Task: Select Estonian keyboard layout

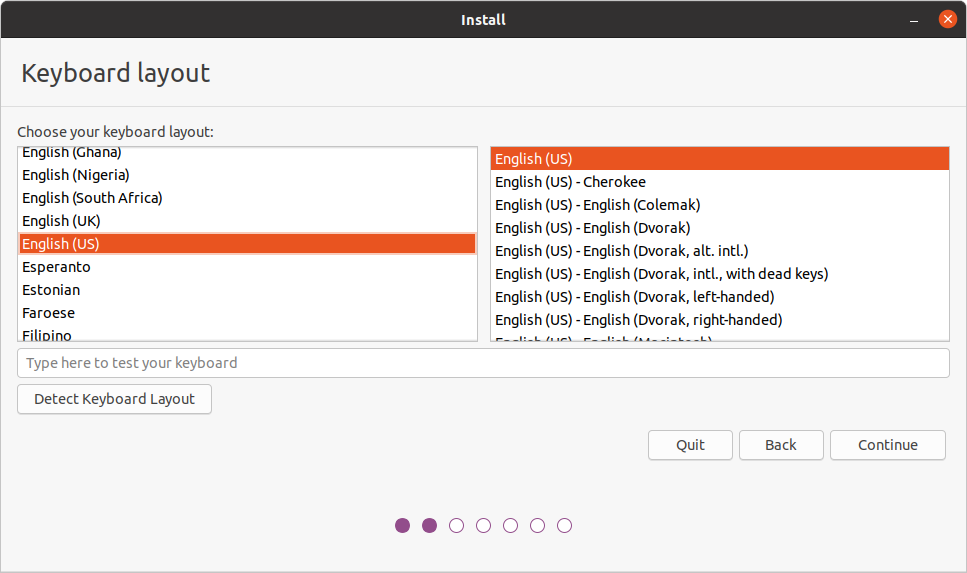Action: [x=51, y=290]
